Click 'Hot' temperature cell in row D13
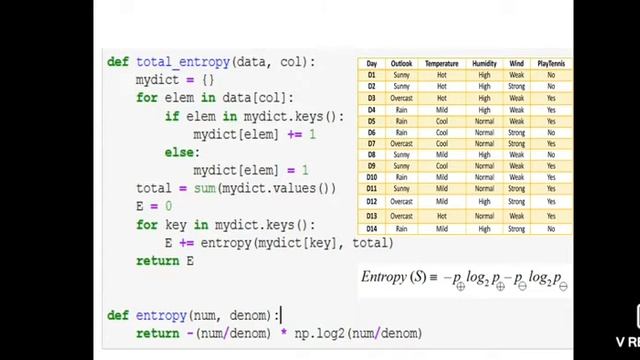The height and width of the screenshot is (360, 640). pos(442,216)
